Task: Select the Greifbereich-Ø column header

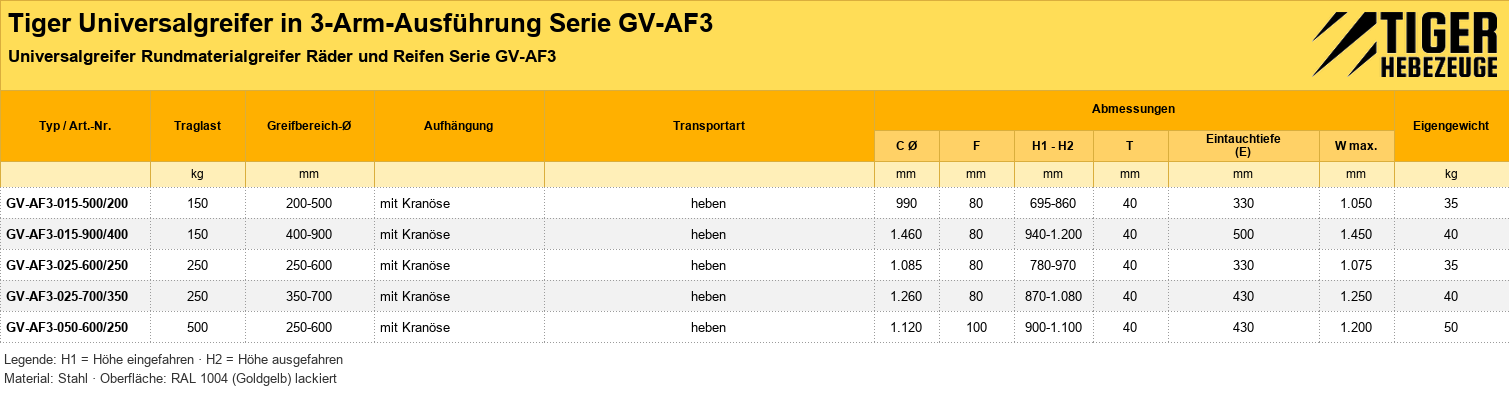Action: [309, 126]
